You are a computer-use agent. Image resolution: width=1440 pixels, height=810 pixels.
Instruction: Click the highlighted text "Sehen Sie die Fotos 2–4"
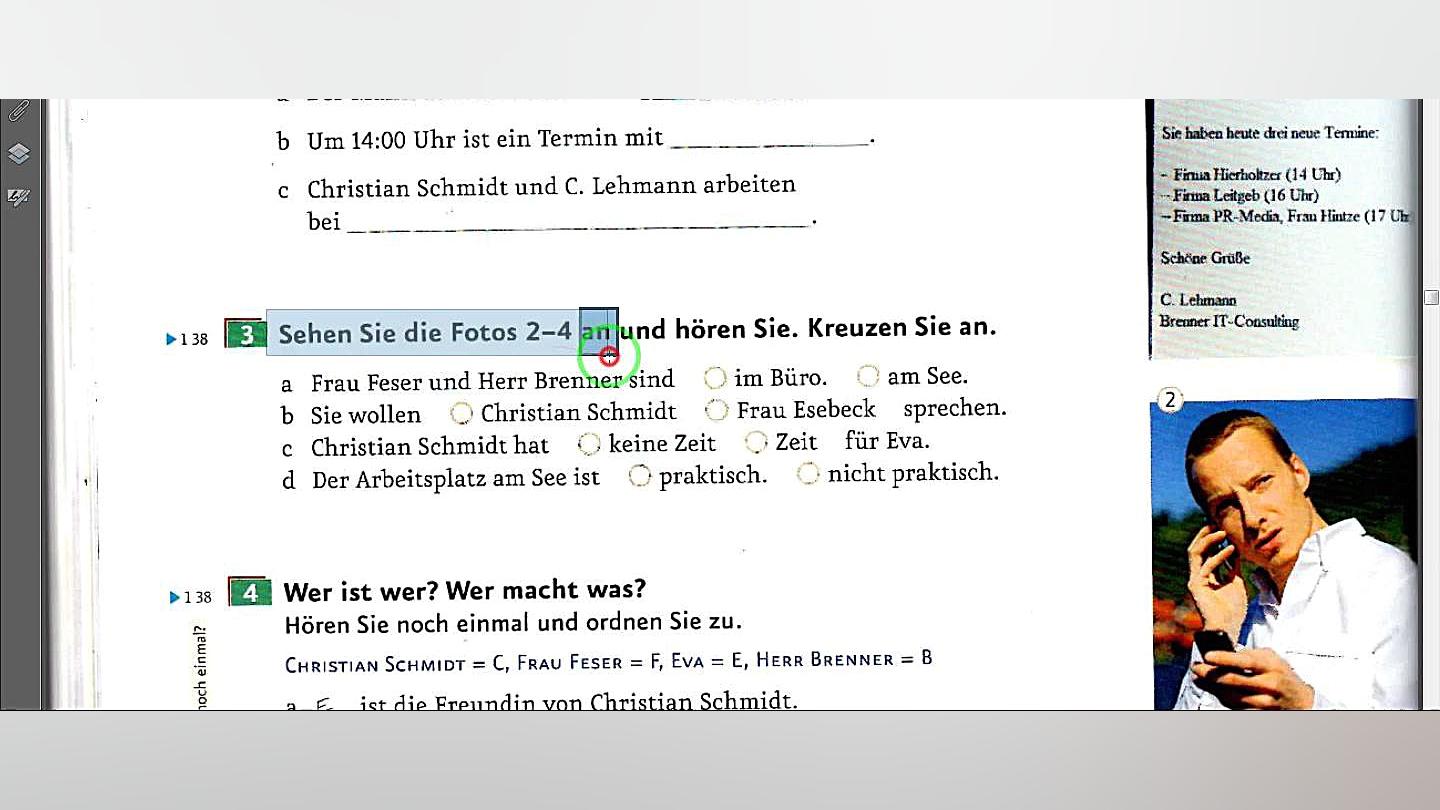pyautogui.click(x=425, y=333)
